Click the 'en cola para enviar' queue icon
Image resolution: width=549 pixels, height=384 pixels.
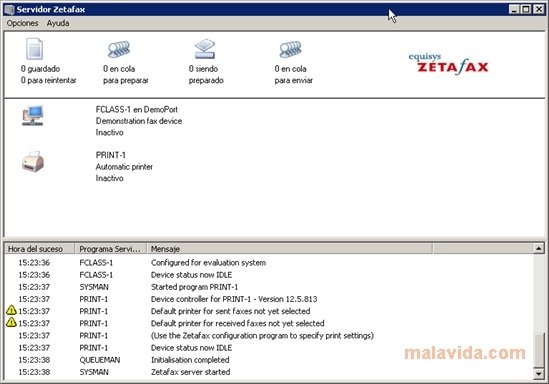coord(291,49)
